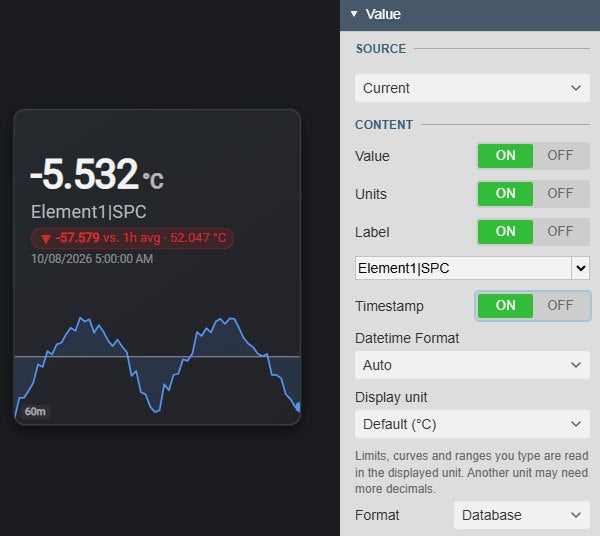
Task: Turn Timestamp ON
Action: point(505,306)
